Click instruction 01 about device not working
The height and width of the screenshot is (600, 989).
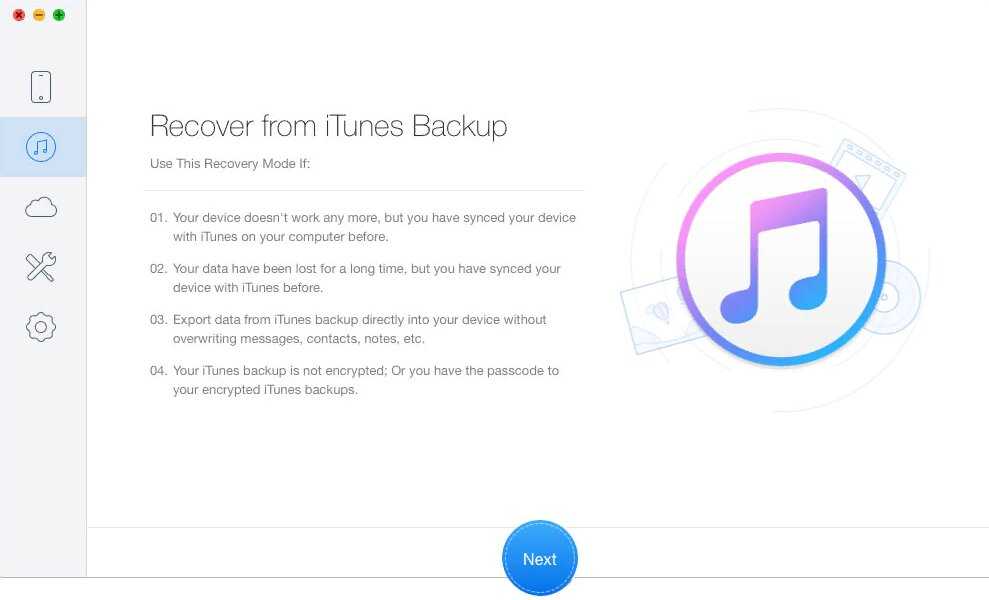pyautogui.click(x=363, y=227)
